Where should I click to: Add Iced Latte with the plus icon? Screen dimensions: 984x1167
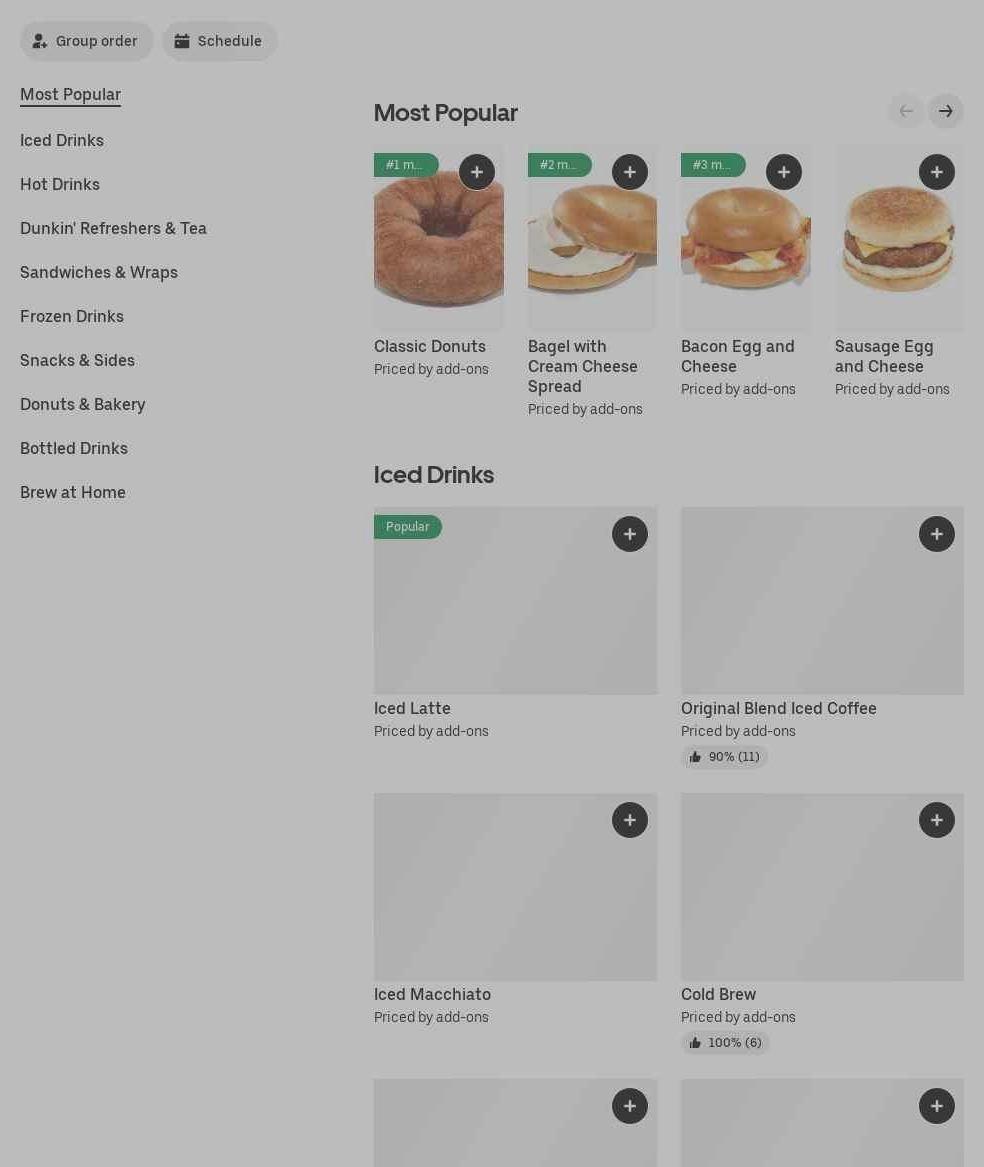click(x=630, y=534)
